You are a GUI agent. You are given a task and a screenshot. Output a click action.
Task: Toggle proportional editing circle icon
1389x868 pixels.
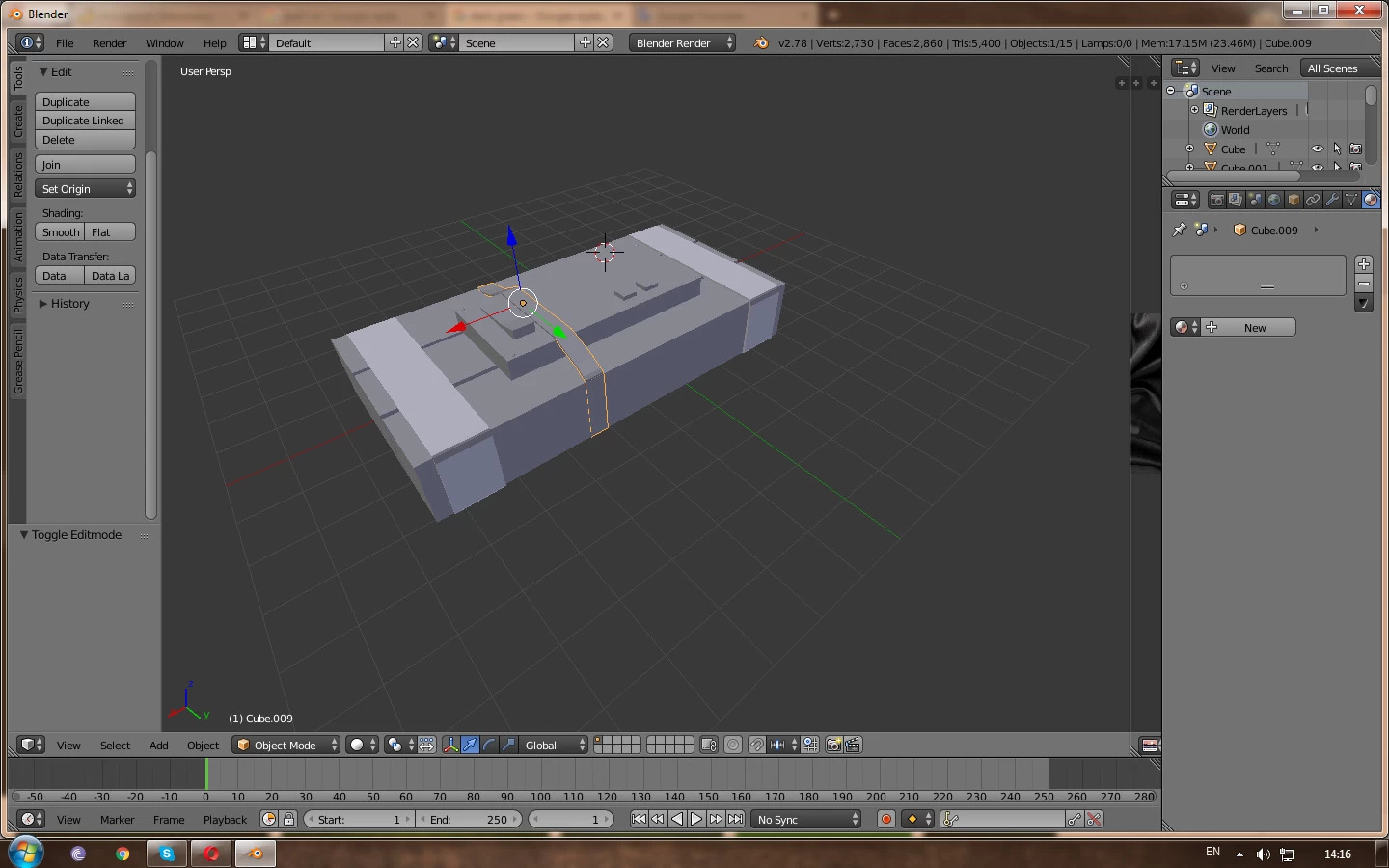click(733, 745)
